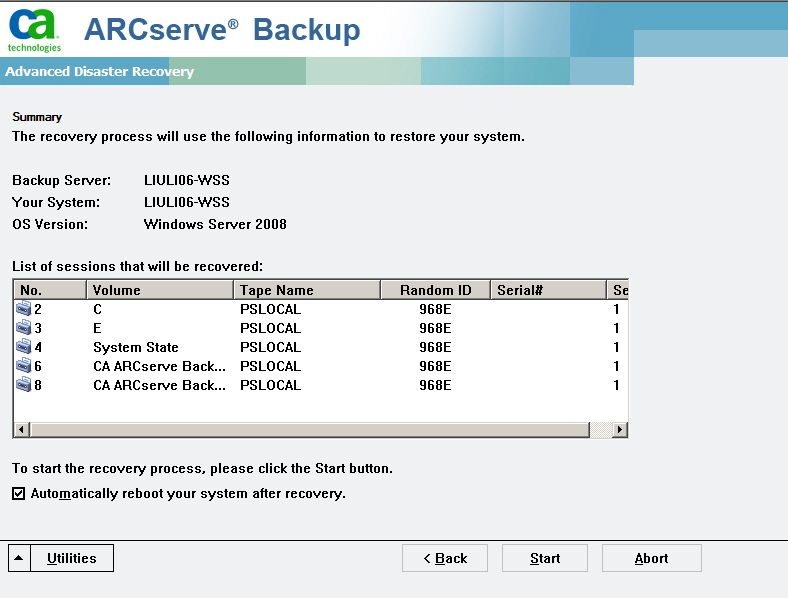This screenshot has width=788, height=598.
Task: Click the session 6 disk icon
Action: pos(24,366)
